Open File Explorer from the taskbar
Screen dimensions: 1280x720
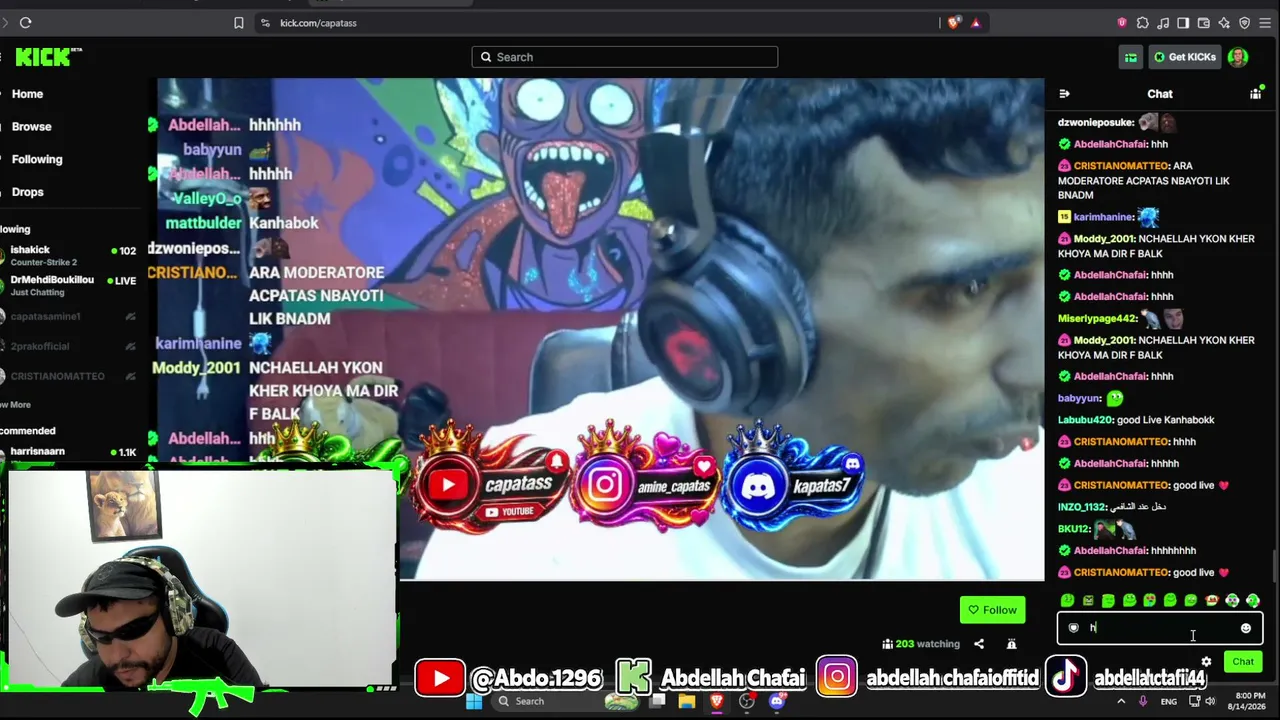pyautogui.click(x=687, y=702)
